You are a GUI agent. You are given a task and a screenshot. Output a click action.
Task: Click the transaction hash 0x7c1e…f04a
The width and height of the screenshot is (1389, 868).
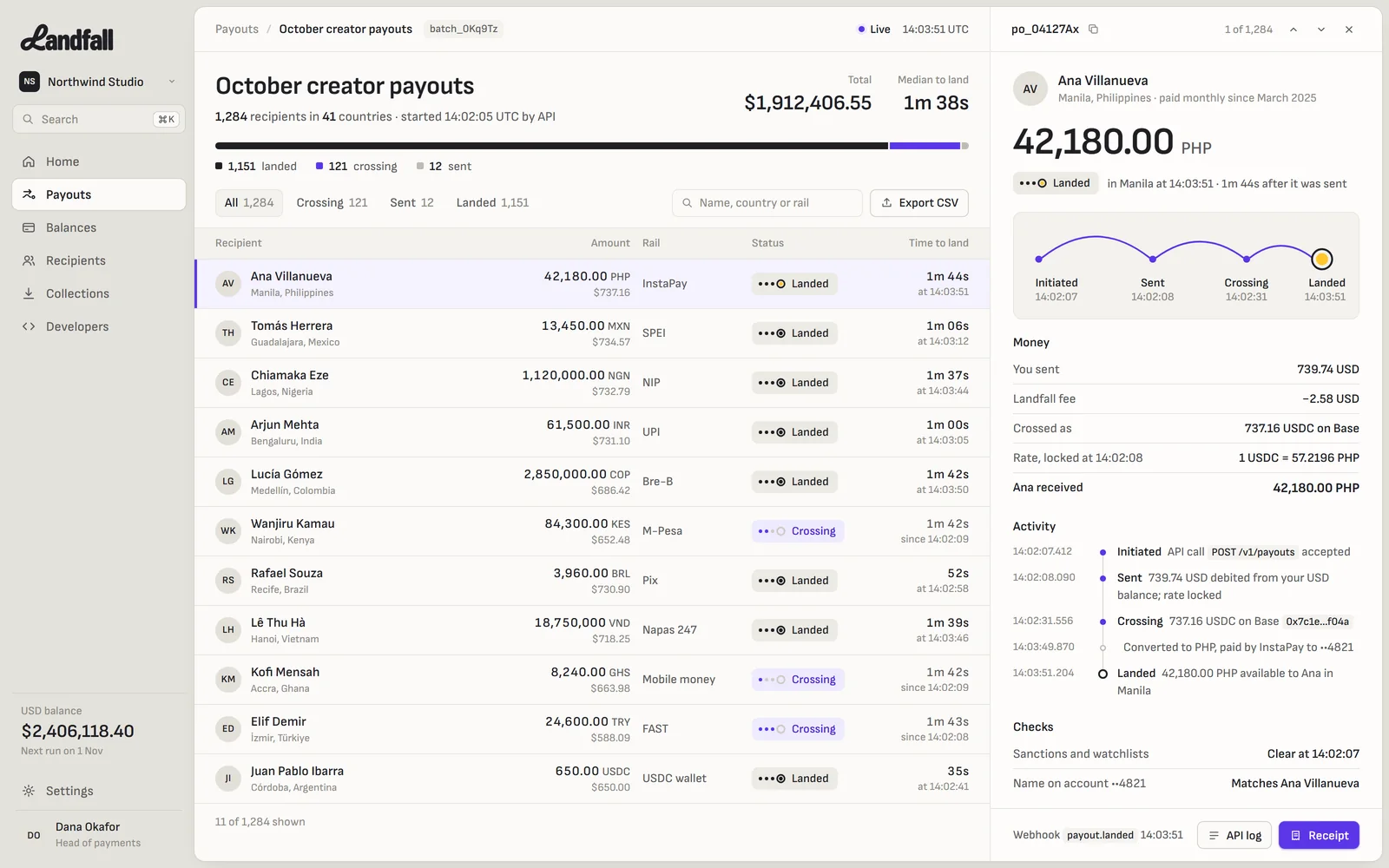click(1317, 621)
